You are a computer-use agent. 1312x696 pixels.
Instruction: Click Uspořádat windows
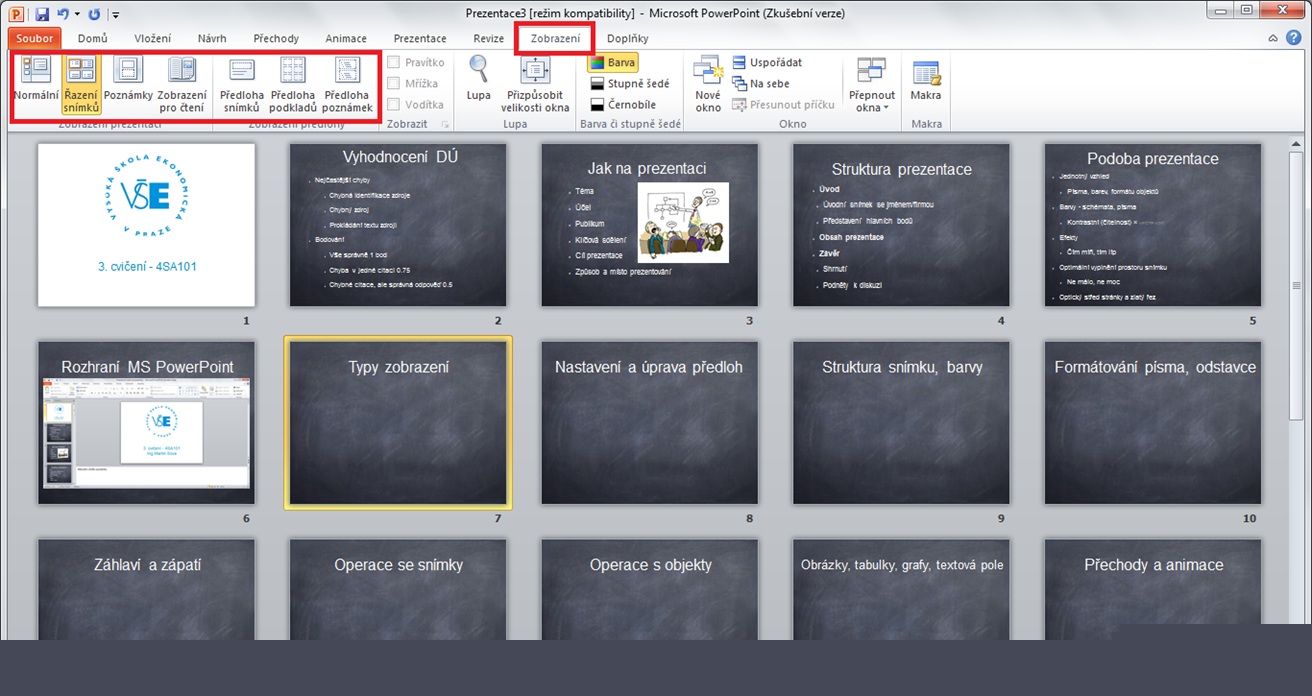[767, 62]
